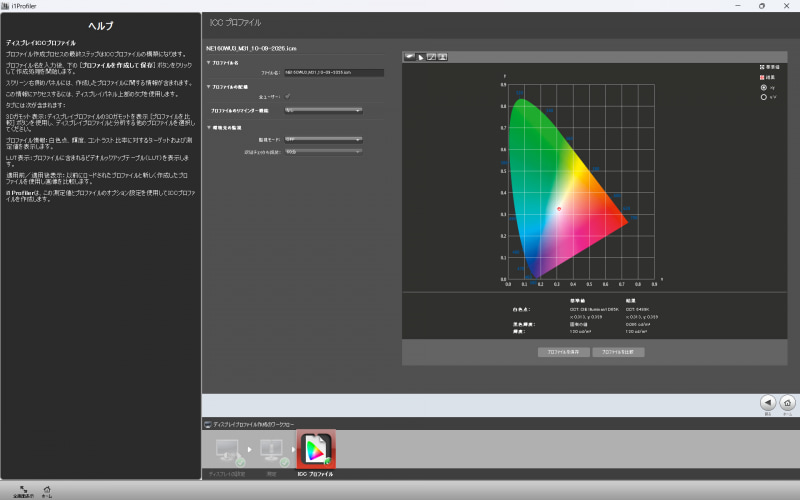Click the profile file name input field
The image size is (800, 500).
point(334,72)
